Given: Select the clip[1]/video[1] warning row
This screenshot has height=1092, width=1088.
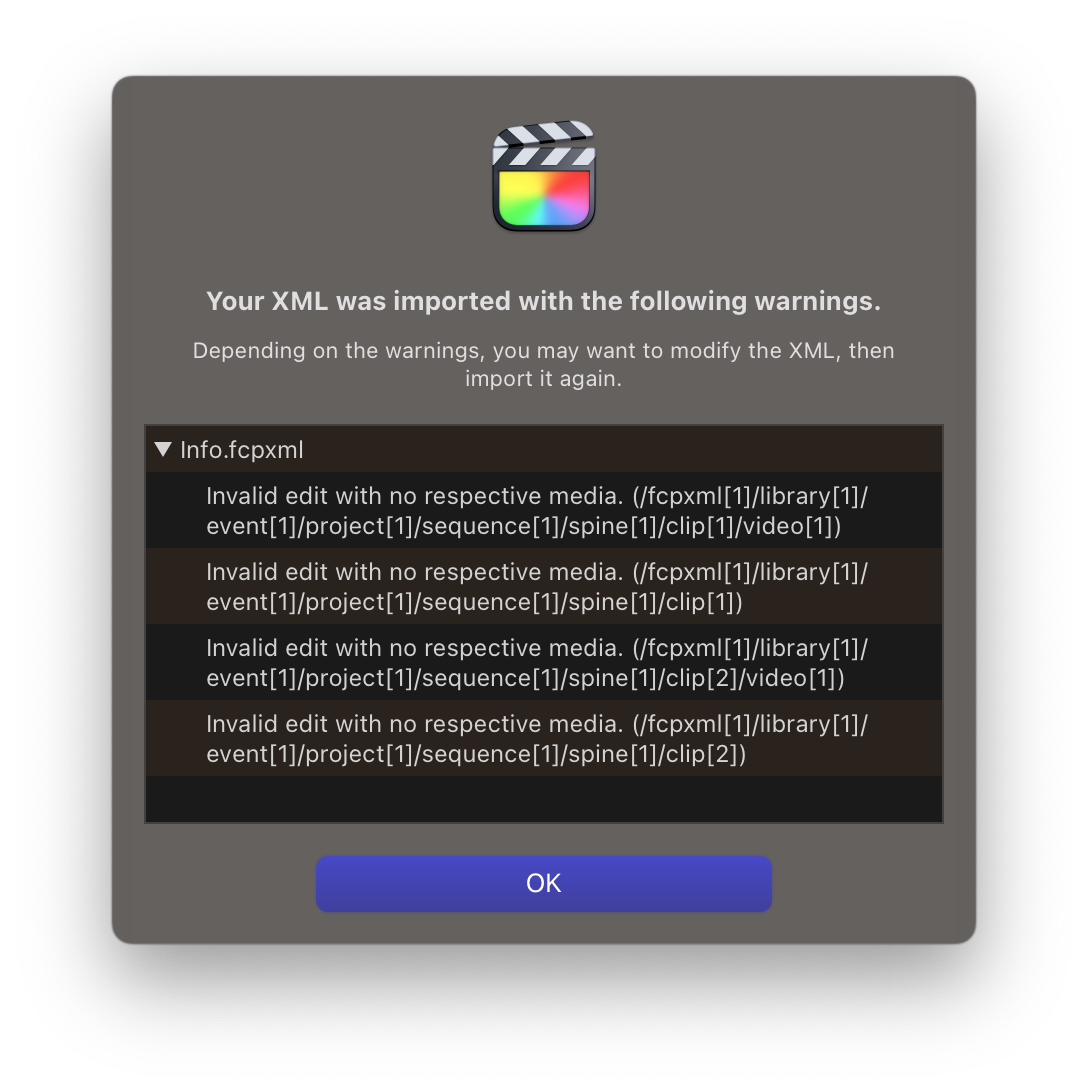Looking at the screenshot, I should (x=544, y=510).
